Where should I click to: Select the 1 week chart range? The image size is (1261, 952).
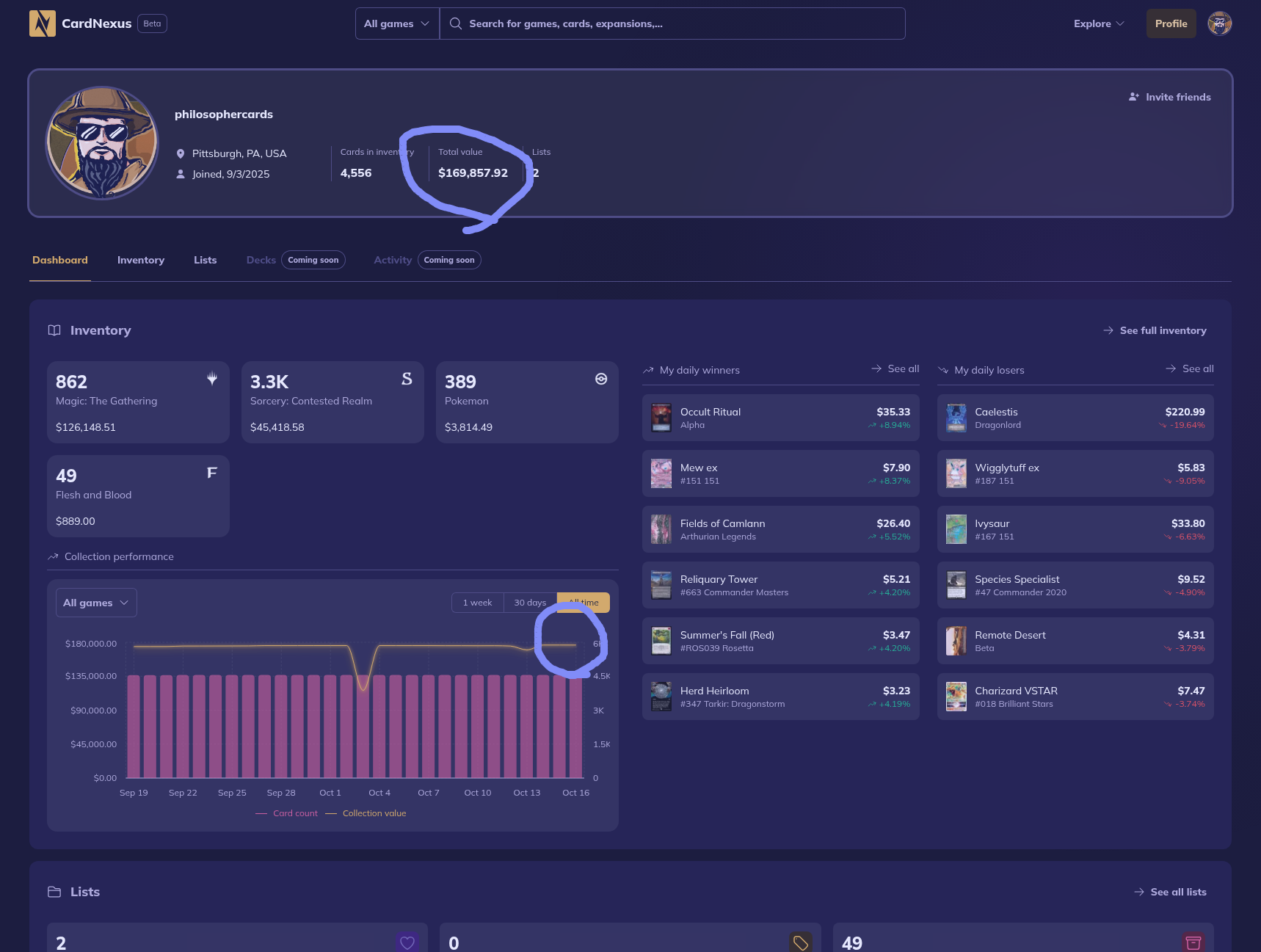click(477, 603)
